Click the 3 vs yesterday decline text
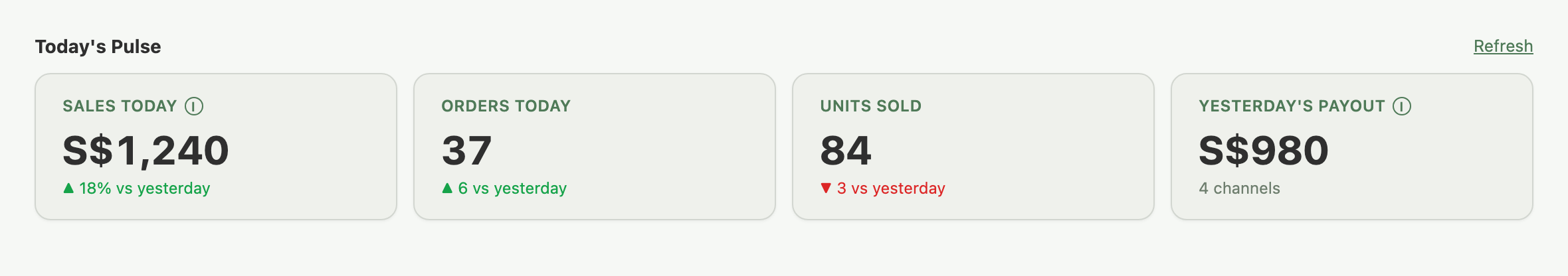Viewport: 1568px width, 276px height. coord(891,188)
